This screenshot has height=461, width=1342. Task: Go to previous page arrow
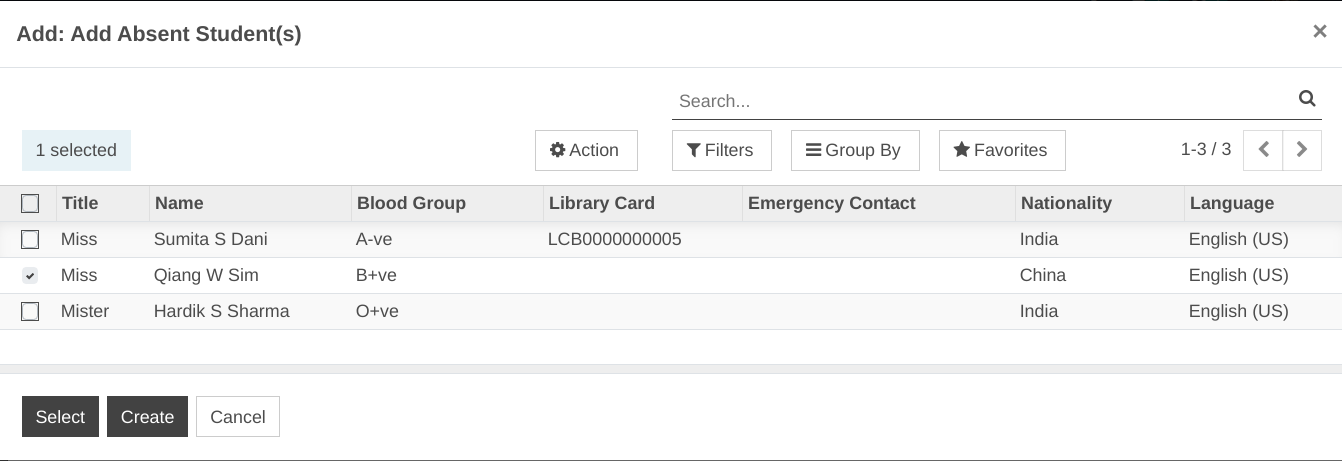pos(1263,150)
